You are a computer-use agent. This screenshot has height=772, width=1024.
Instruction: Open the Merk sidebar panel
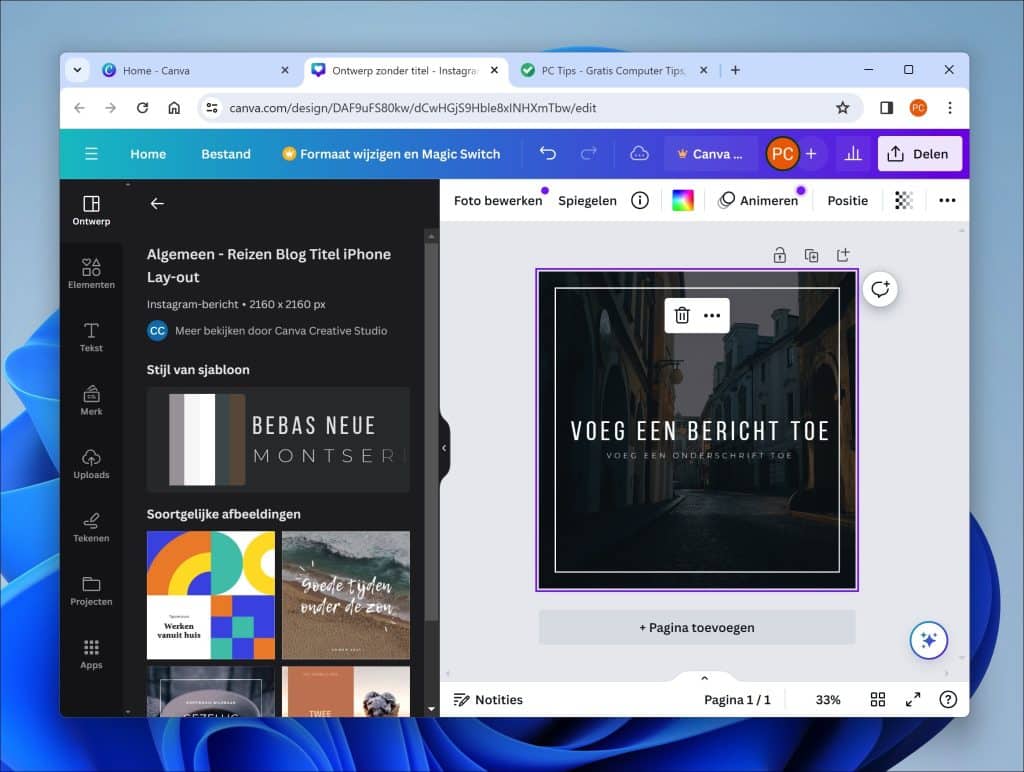[x=91, y=400]
